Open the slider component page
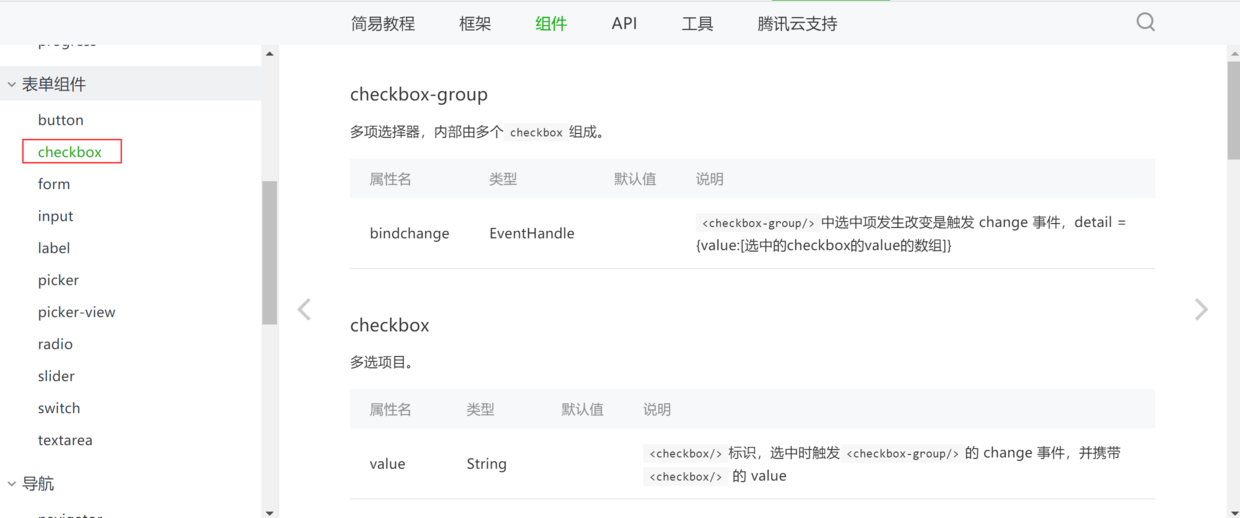 coord(56,376)
